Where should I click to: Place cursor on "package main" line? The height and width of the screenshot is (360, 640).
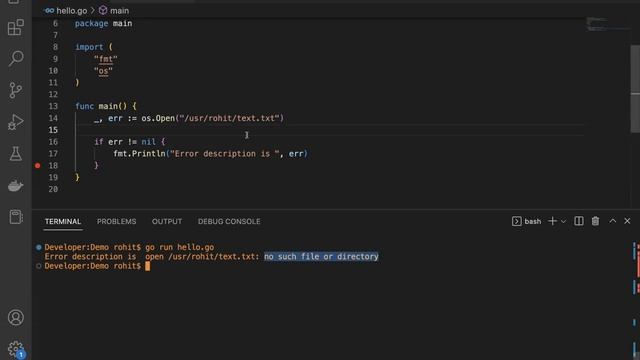[x=103, y=24]
